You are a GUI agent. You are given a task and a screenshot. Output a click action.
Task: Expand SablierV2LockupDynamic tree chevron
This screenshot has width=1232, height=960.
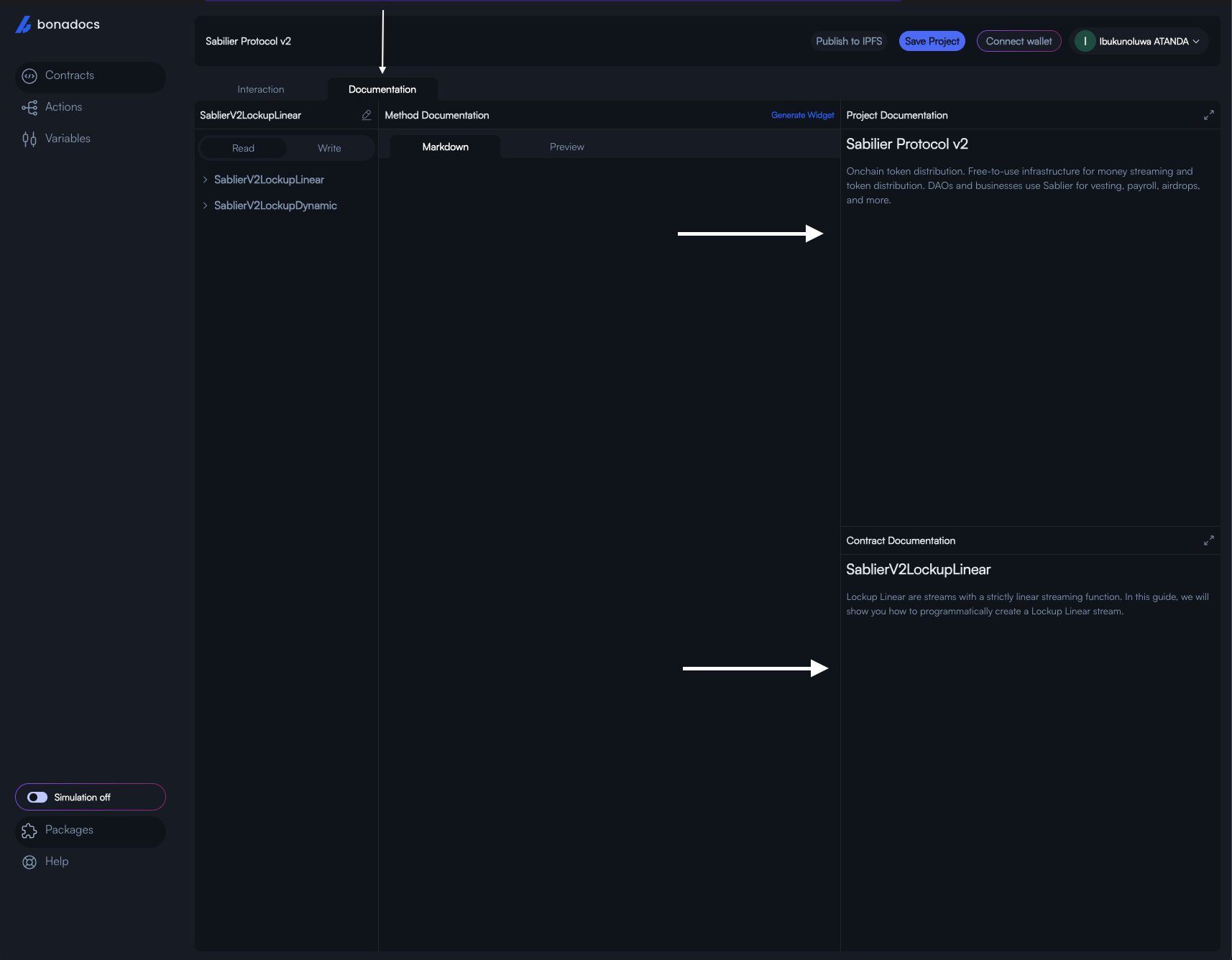[x=205, y=206]
